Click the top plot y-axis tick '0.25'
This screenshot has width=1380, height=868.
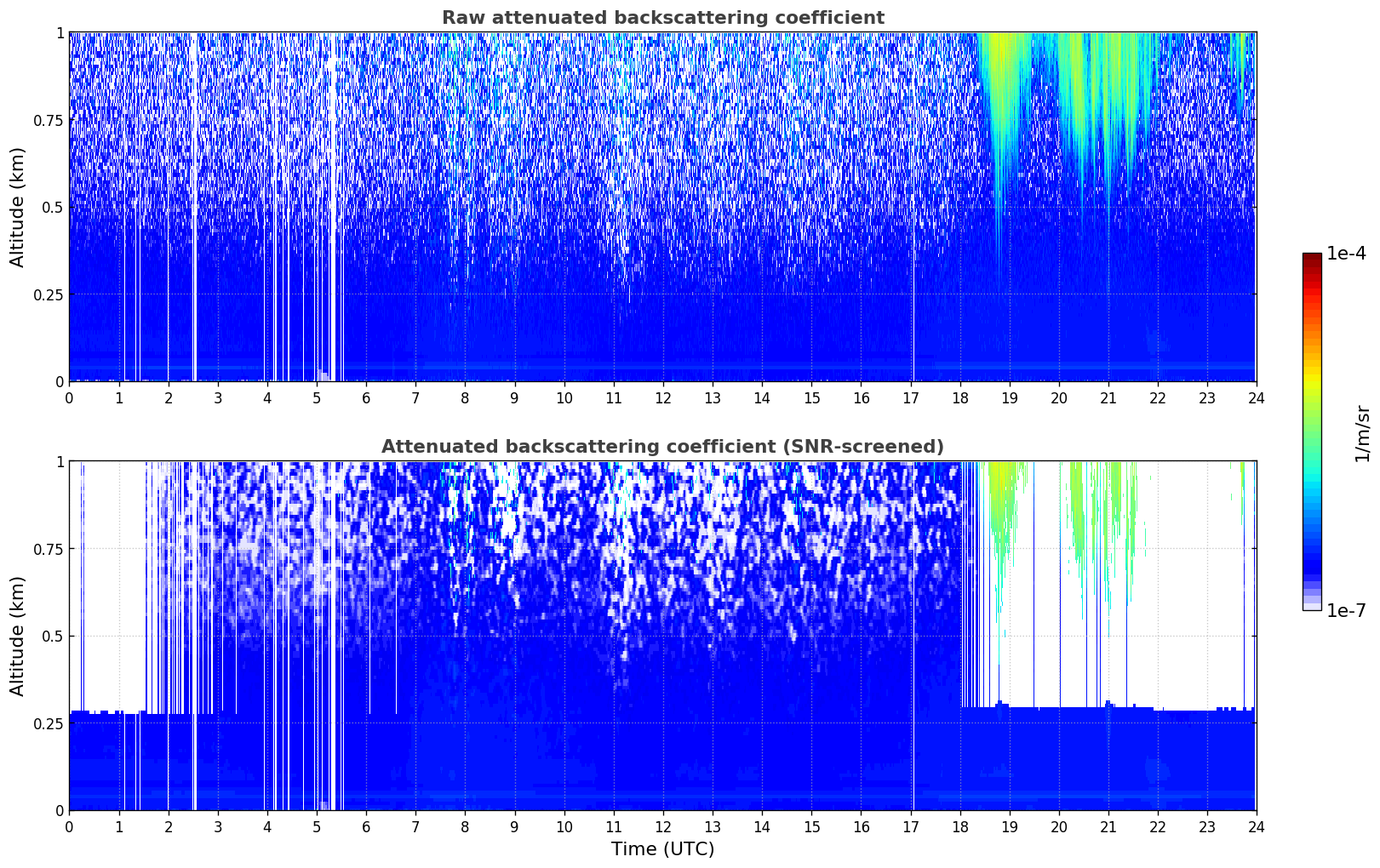pyautogui.click(x=49, y=294)
